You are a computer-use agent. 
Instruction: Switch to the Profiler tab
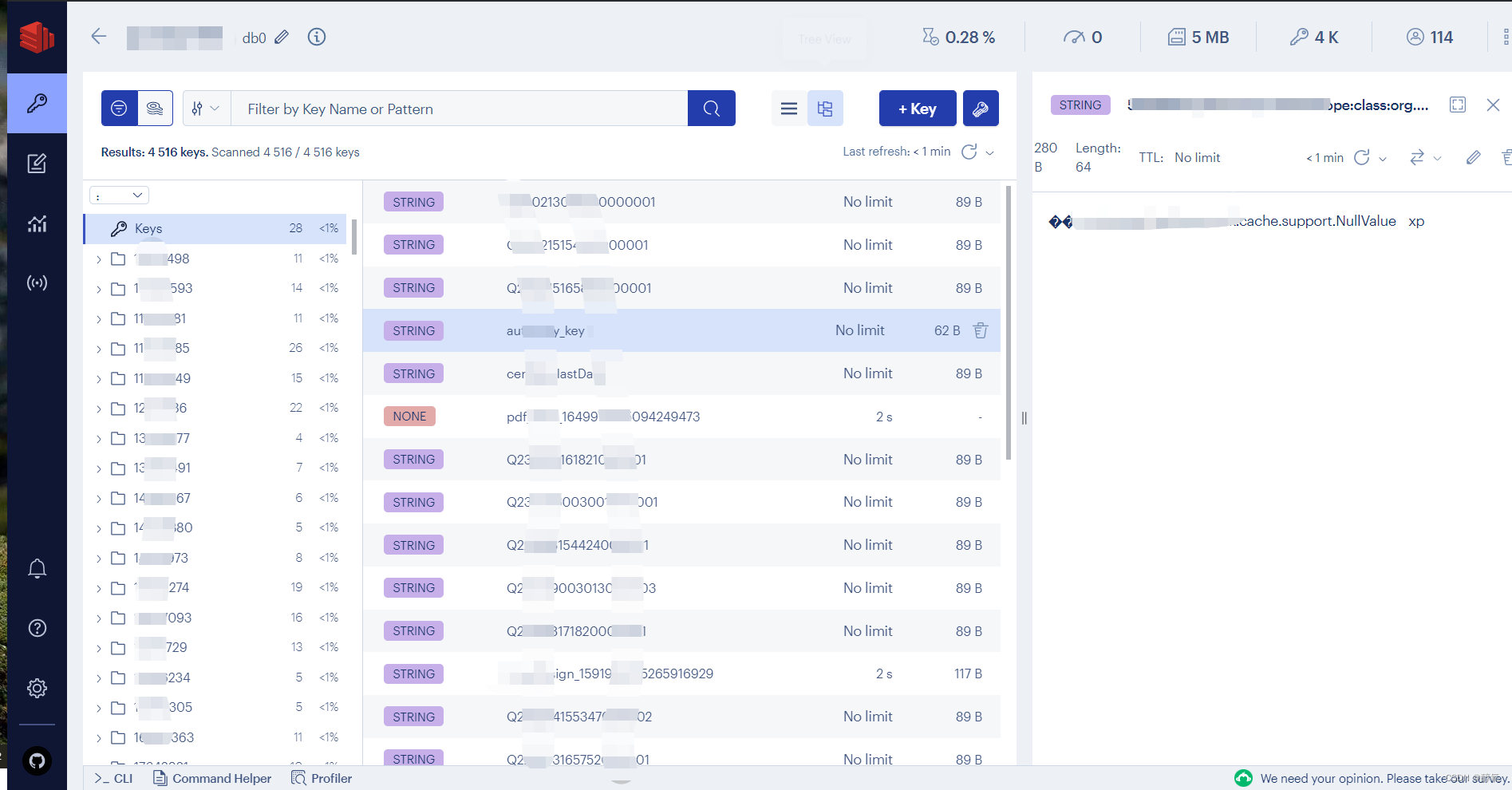click(322, 778)
